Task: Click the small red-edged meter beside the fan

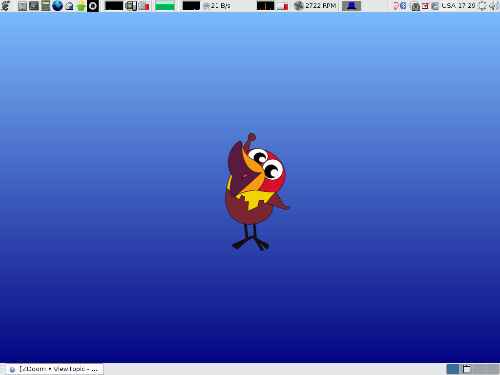Action: [282, 6]
